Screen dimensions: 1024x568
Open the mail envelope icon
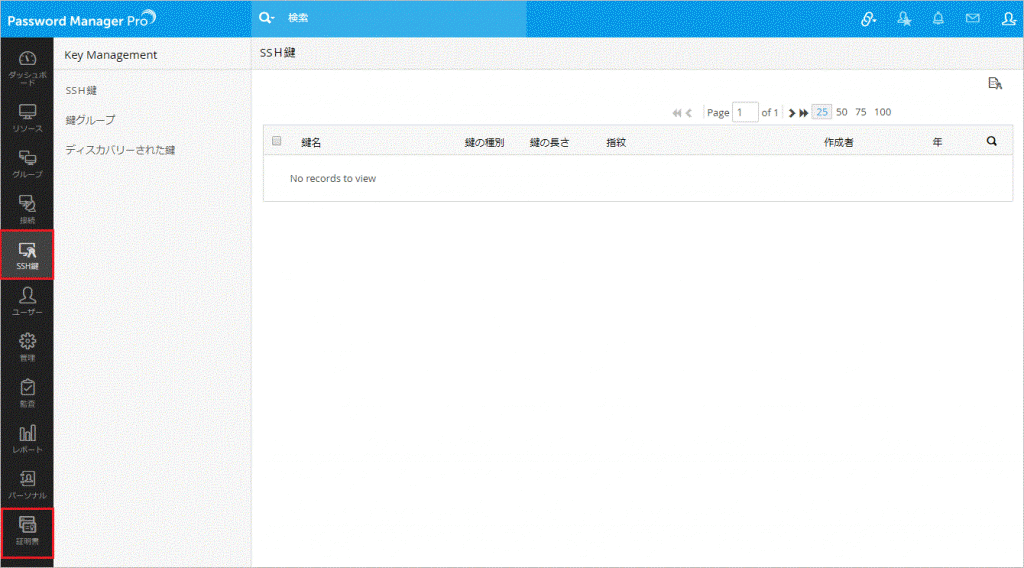(972, 18)
